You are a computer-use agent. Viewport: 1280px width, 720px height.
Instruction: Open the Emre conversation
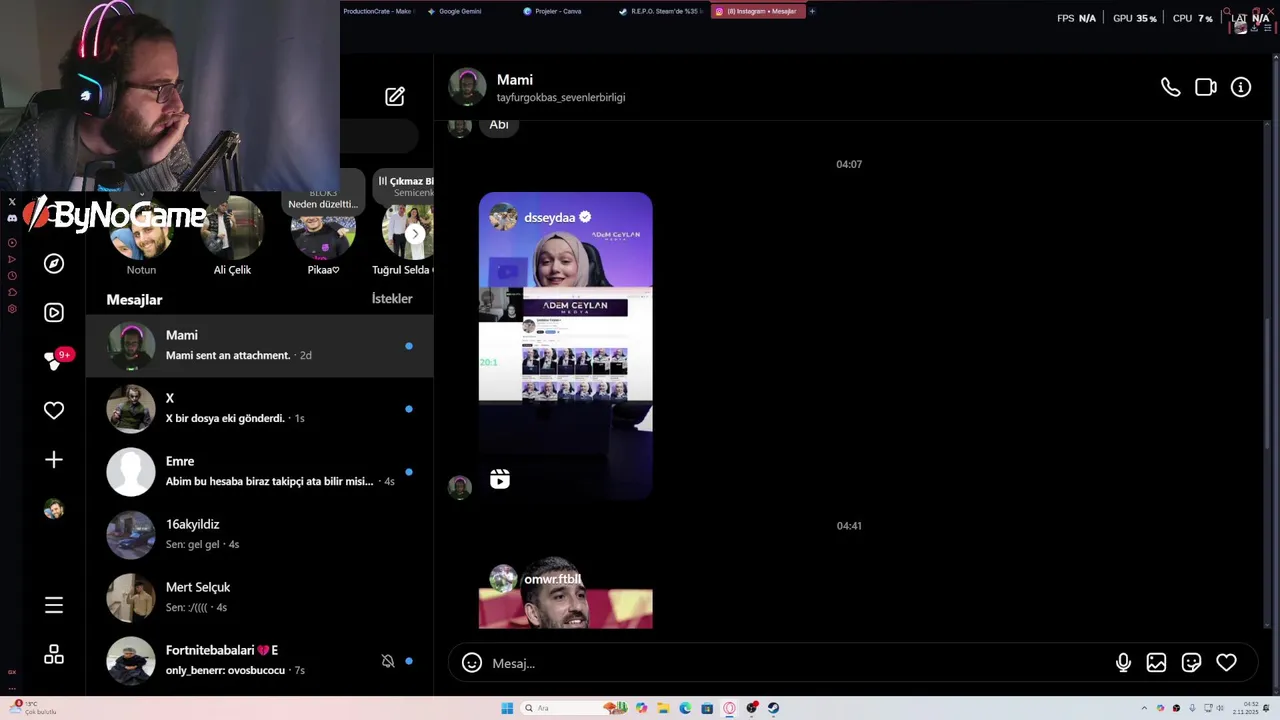pos(260,471)
